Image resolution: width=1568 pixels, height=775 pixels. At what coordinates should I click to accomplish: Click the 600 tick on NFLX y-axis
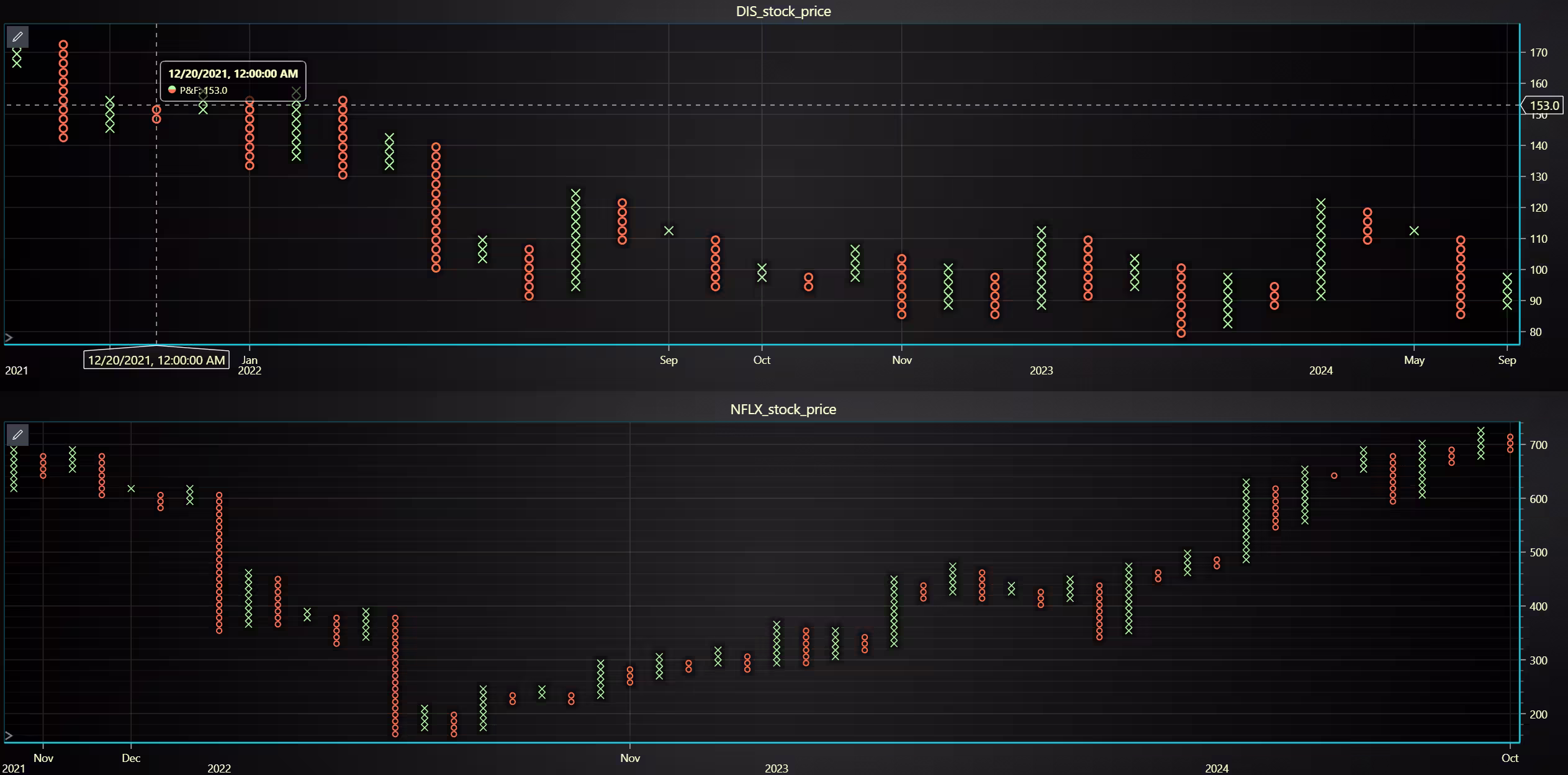tap(1539, 499)
